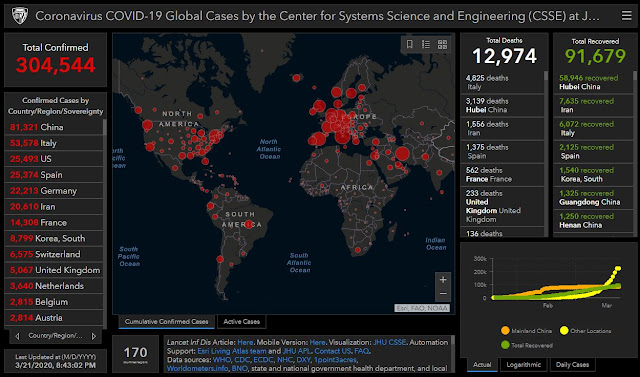The height and width of the screenshot is (377, 640).
Task: Open the hamburger menu in the header
Action: coord(626,16)
